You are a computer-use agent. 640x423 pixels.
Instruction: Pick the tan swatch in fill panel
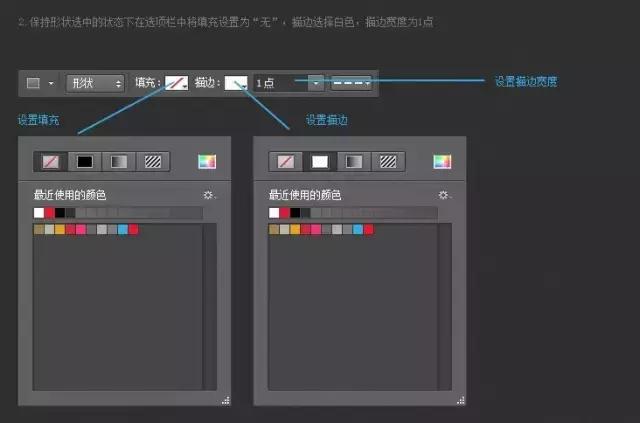tap(39, 229)
